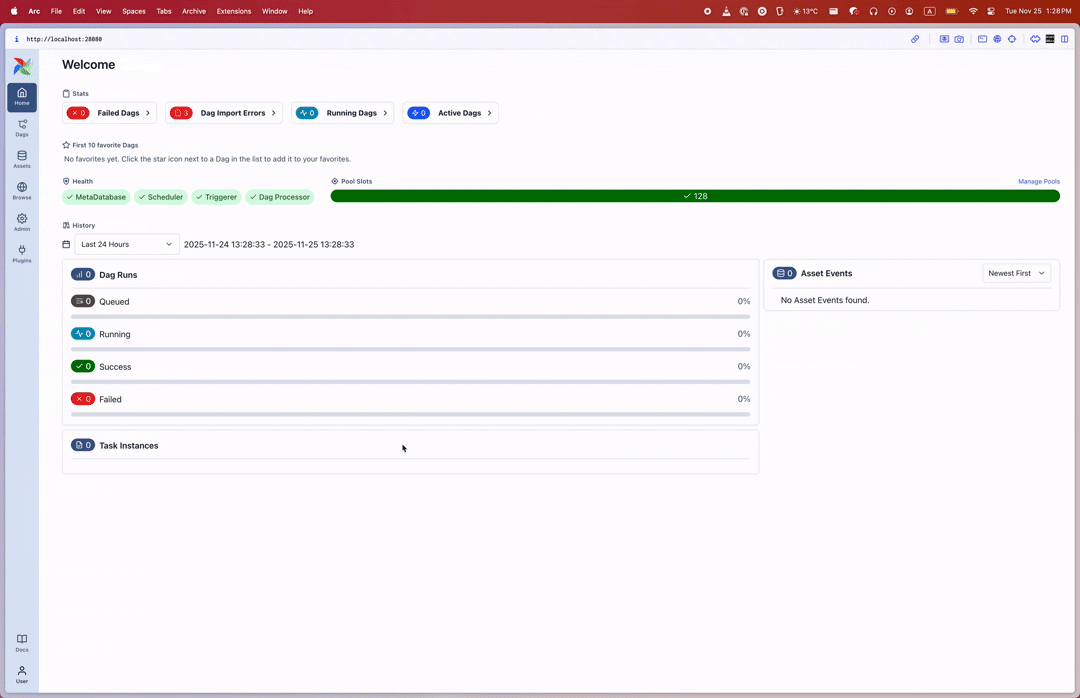Screen dimensions: 1080x698
Task: Open the Active Dags stat
Action: (450, 113)
